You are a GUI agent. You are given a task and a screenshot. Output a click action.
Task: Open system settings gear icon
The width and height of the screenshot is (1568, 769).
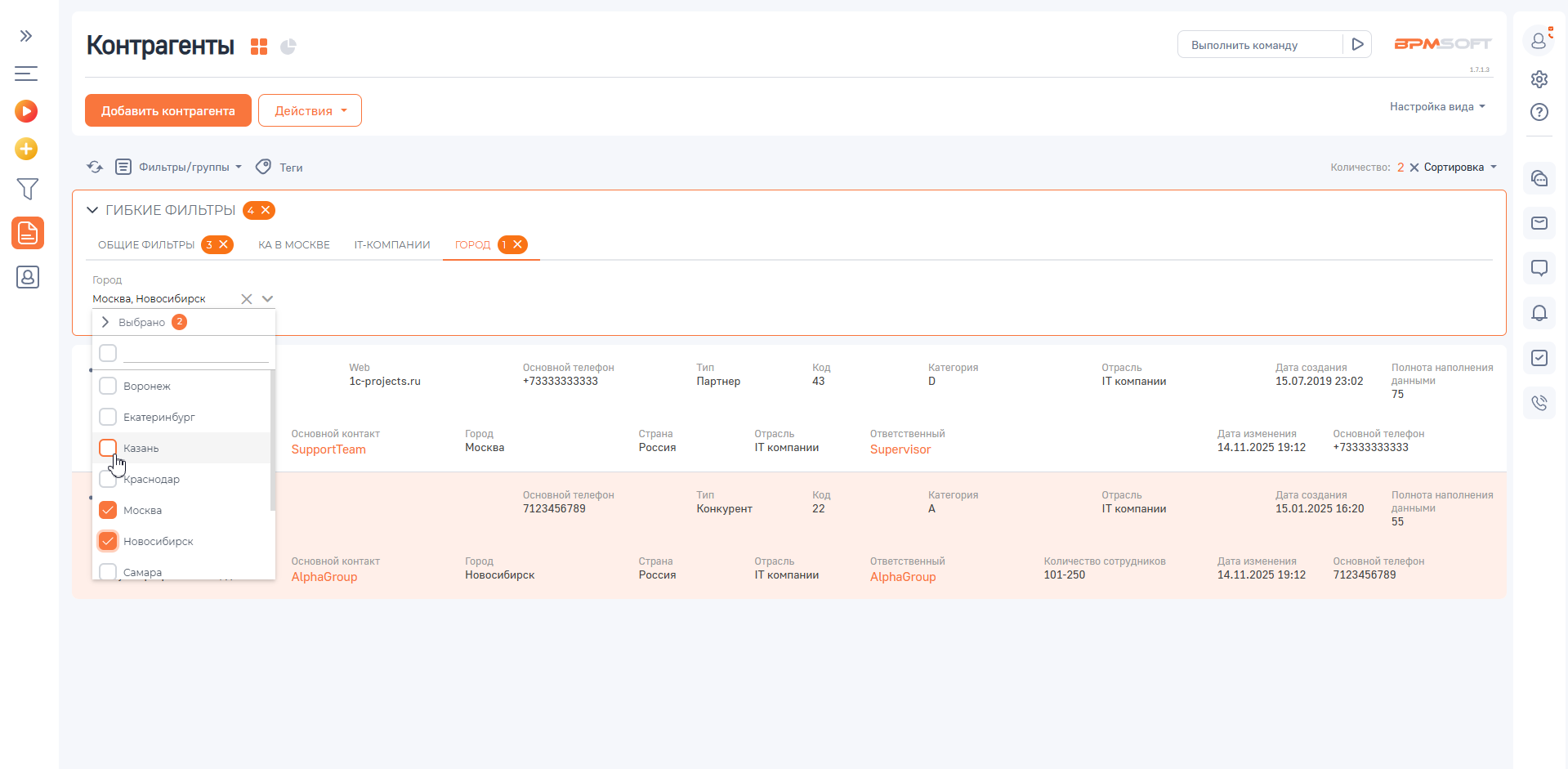coord(1539,79)
